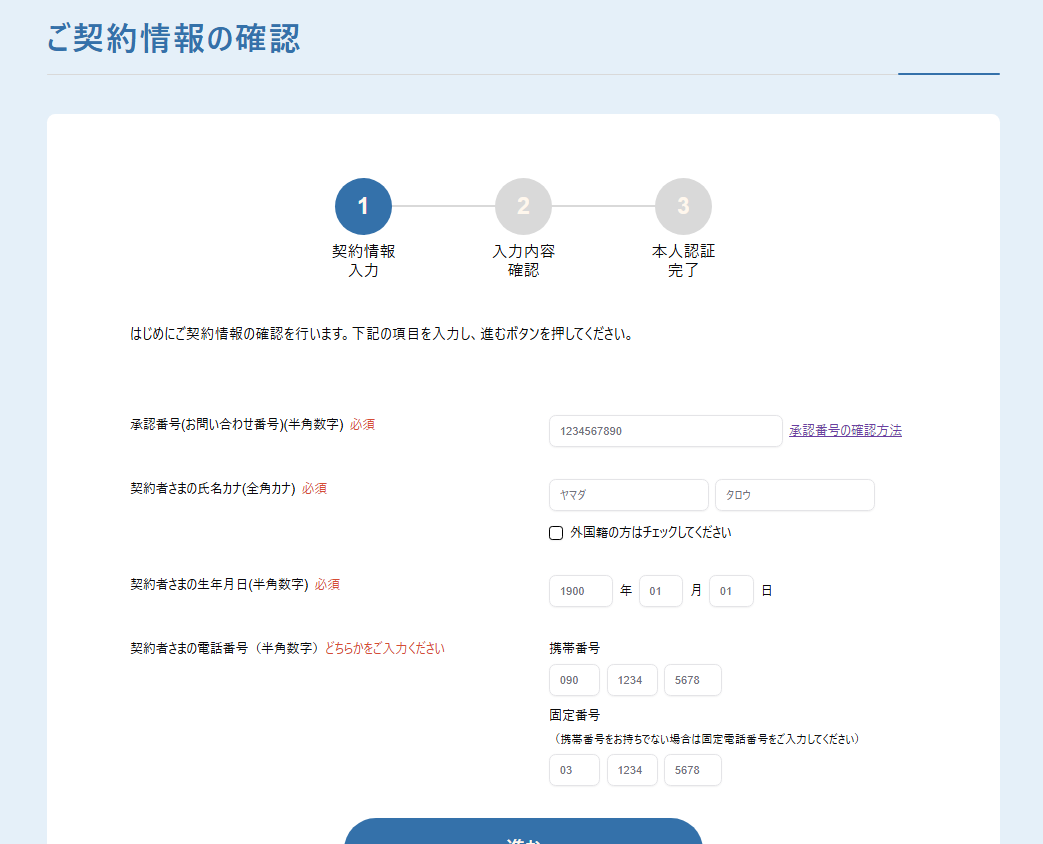Click the step 3 circle for 本人認証完了
This screenshot has height=844, width=1043.
(683, 206)
